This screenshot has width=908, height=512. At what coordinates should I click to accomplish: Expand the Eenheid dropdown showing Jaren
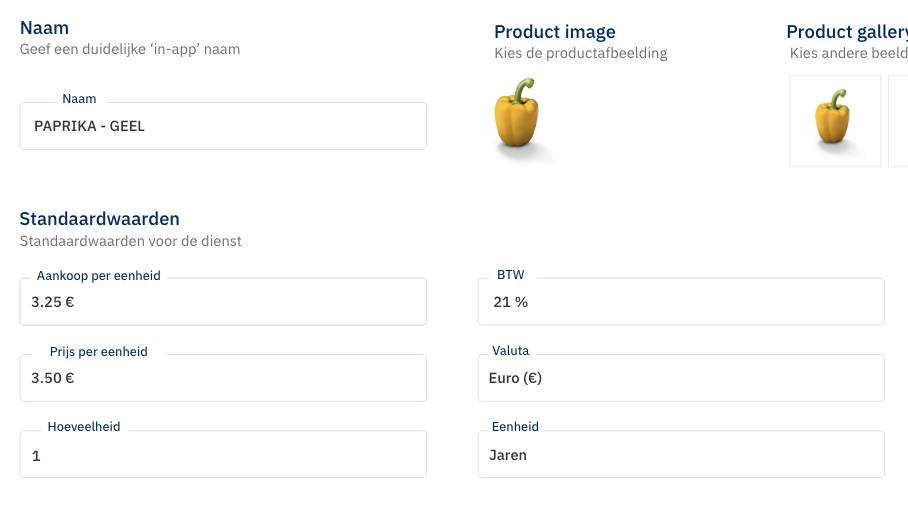tap(681, 455)
